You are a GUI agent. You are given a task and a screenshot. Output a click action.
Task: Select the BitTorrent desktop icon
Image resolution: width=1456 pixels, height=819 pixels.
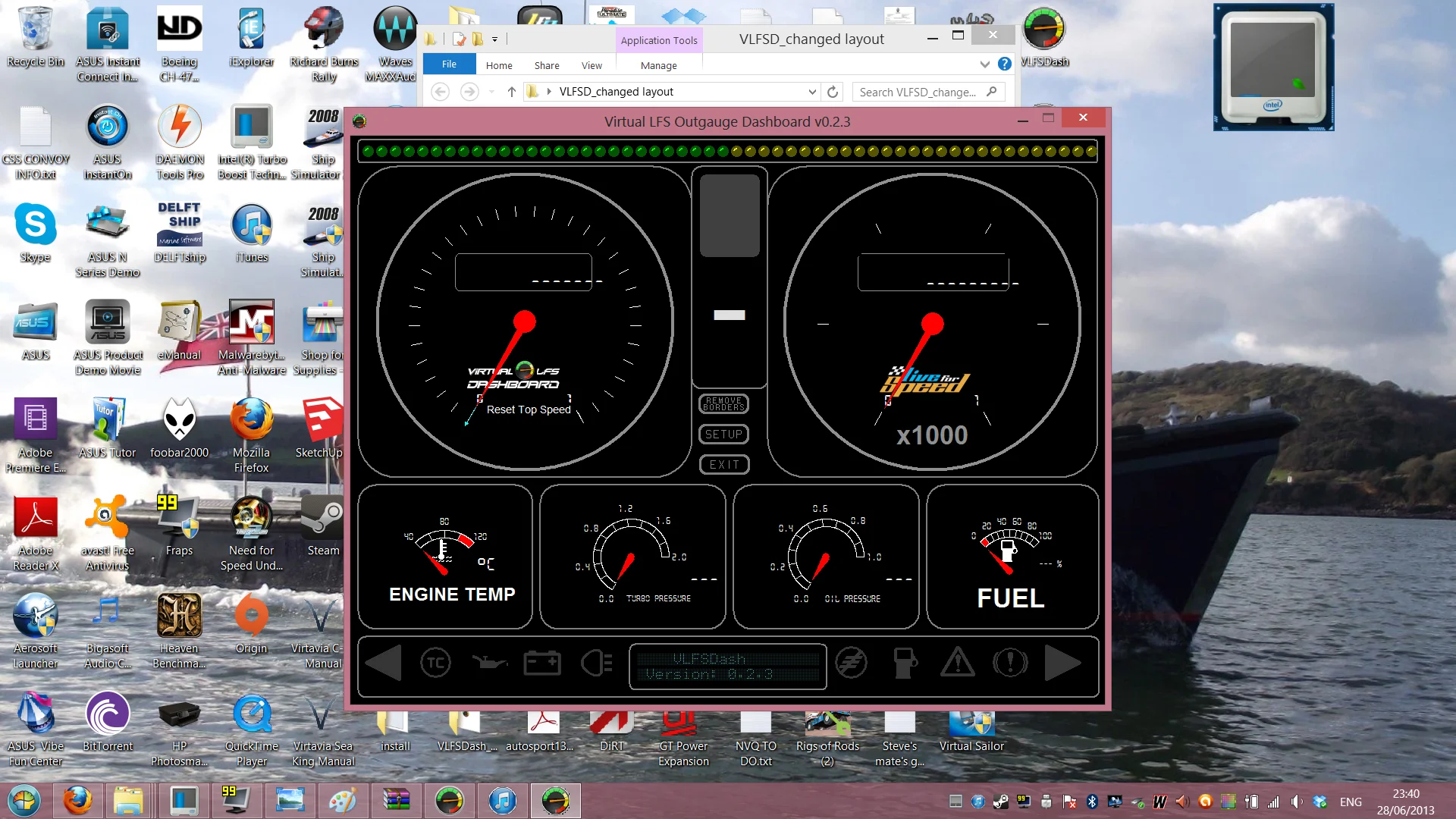tap(108, 722)
